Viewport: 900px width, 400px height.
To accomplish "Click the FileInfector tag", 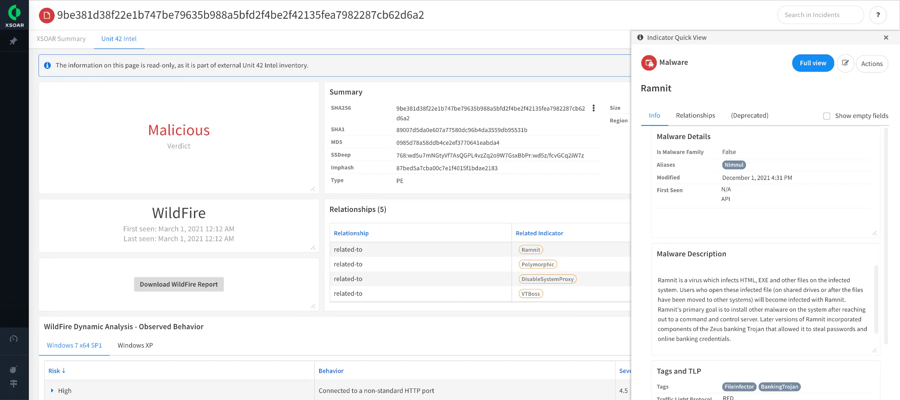I will pyautogui.click(x=739, y=387).
